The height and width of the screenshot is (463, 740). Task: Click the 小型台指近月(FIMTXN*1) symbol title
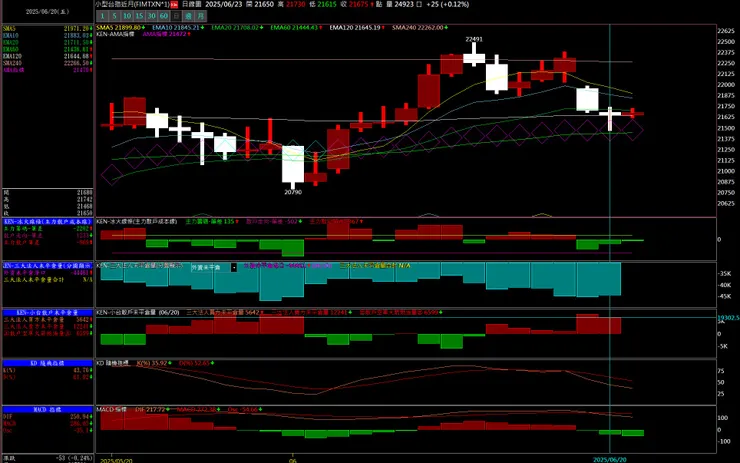click(x=133, y=4)
